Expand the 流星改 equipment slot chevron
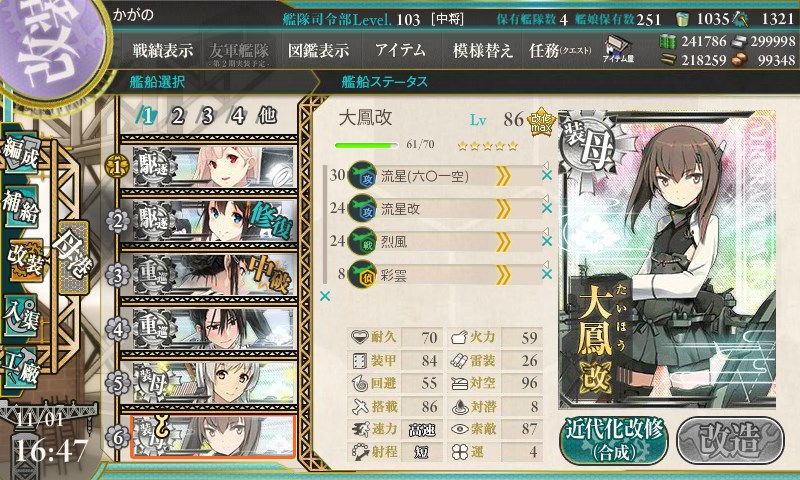This screenshot has width=800, height=480. [503, 209]
